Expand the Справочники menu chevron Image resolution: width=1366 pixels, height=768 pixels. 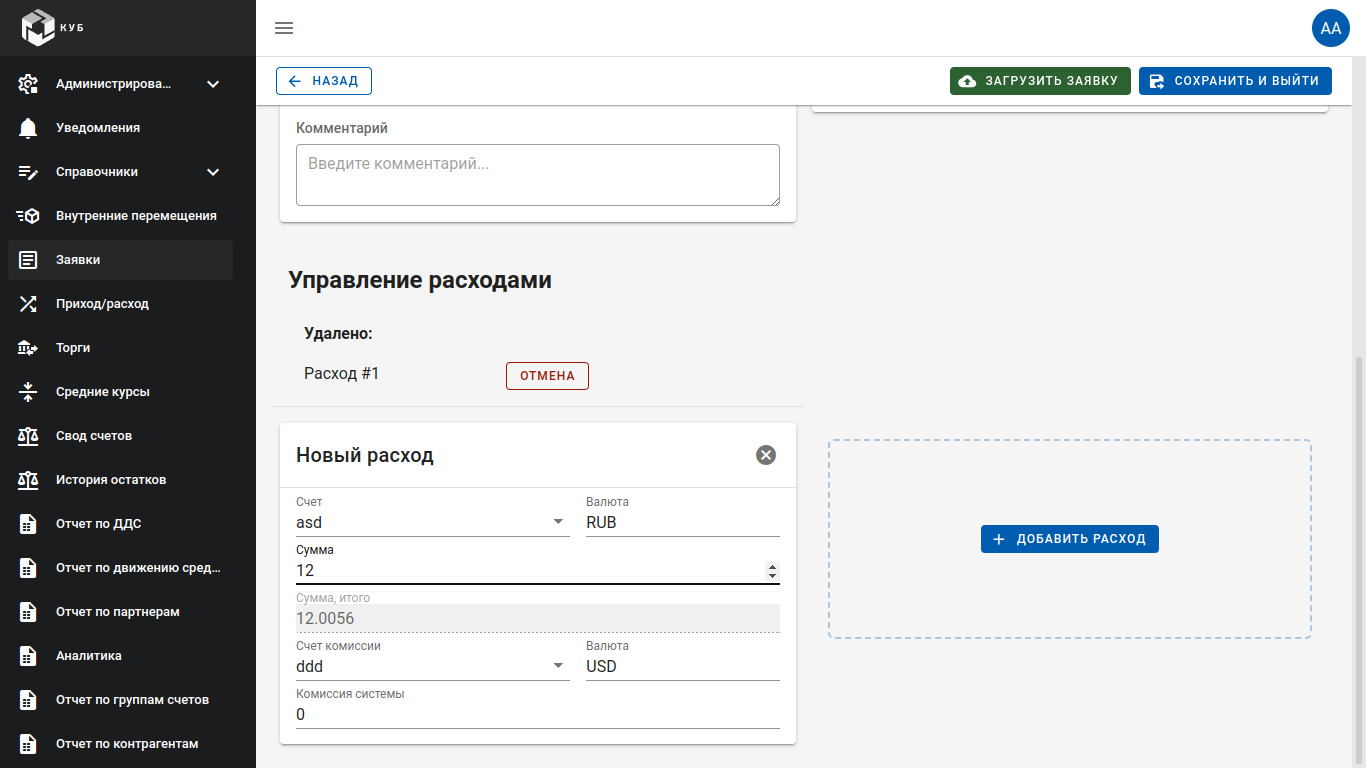point(213,172)
